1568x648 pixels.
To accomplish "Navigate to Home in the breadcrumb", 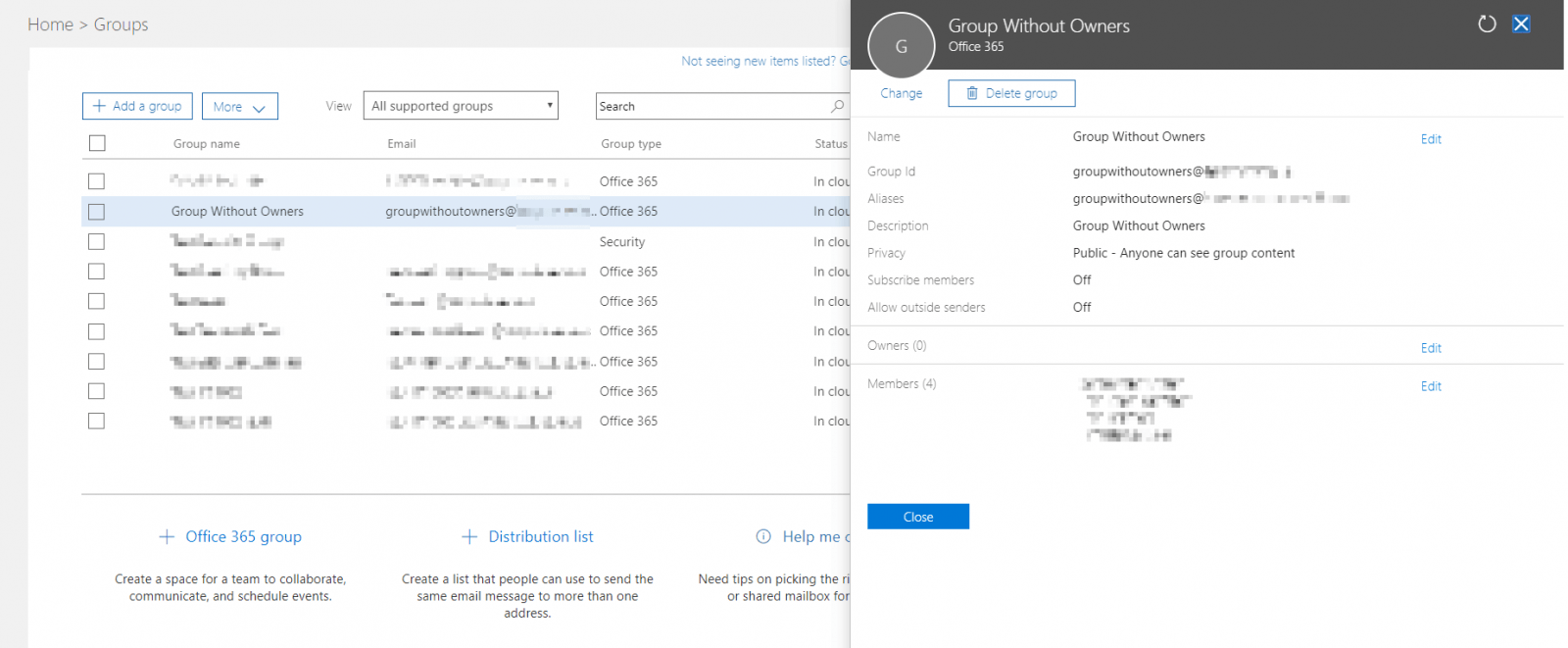I will click(50, 25).
